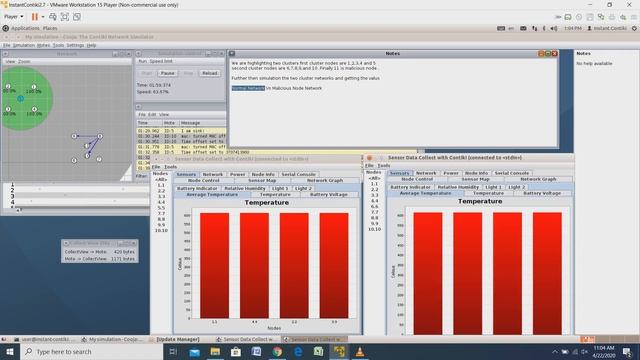The height and width of the screenshot is (360, 640).
Task: Open the Applications menu in guest panel
Action: tap(25, 28)
